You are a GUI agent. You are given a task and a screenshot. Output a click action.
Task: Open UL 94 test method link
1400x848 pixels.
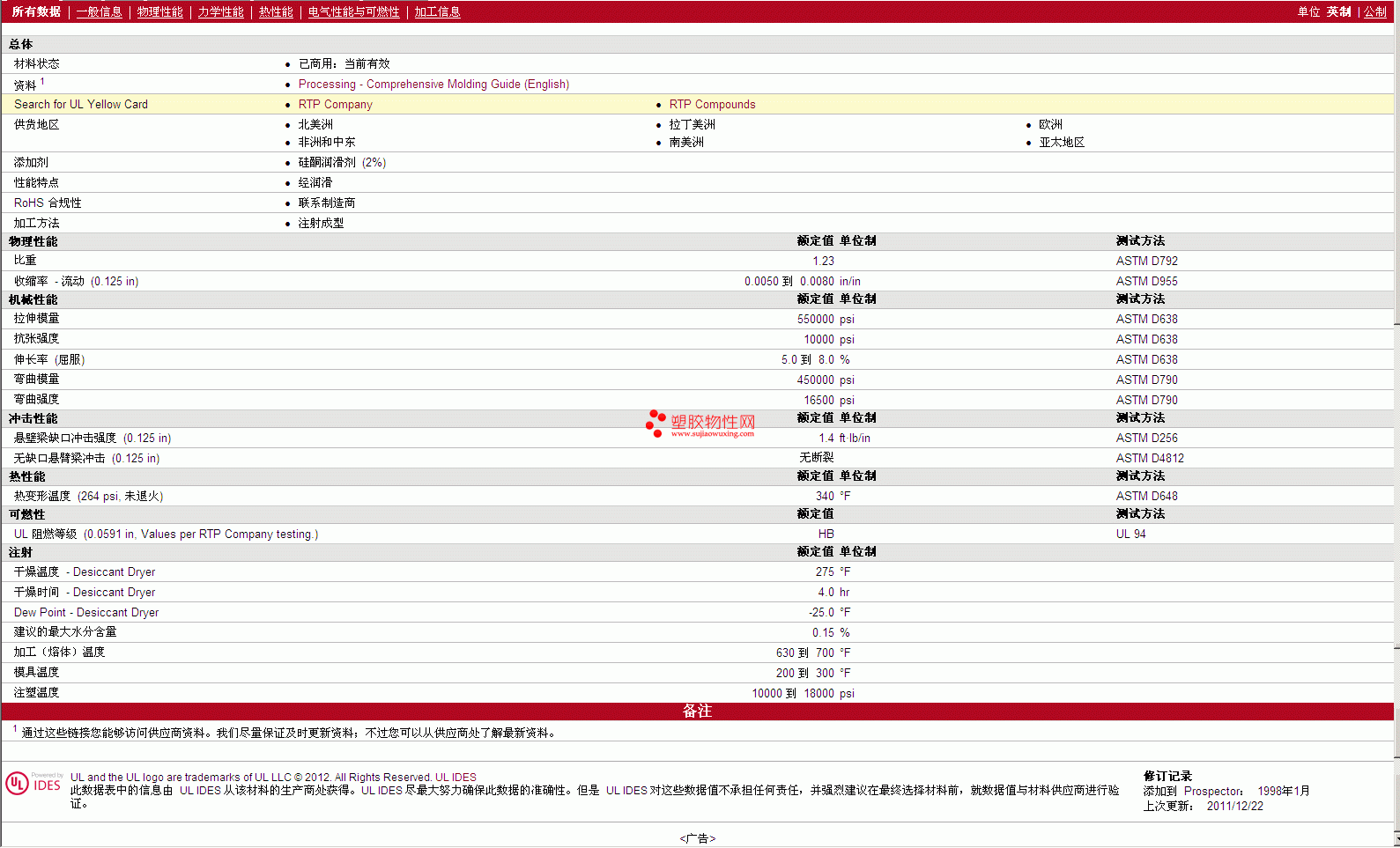click(1130, 534)
